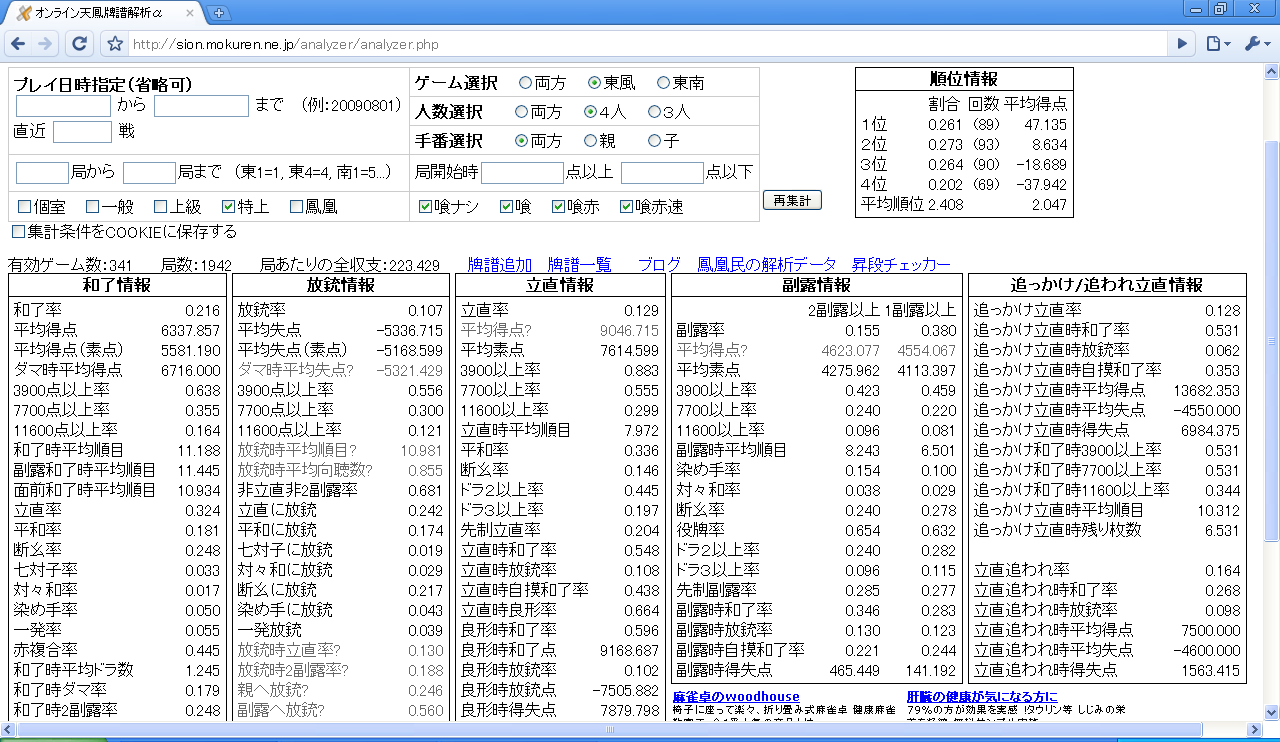Viewport: 1280px width, 742px height.
Task: Open the wrench settings menu
Action: coord(1257,44)
